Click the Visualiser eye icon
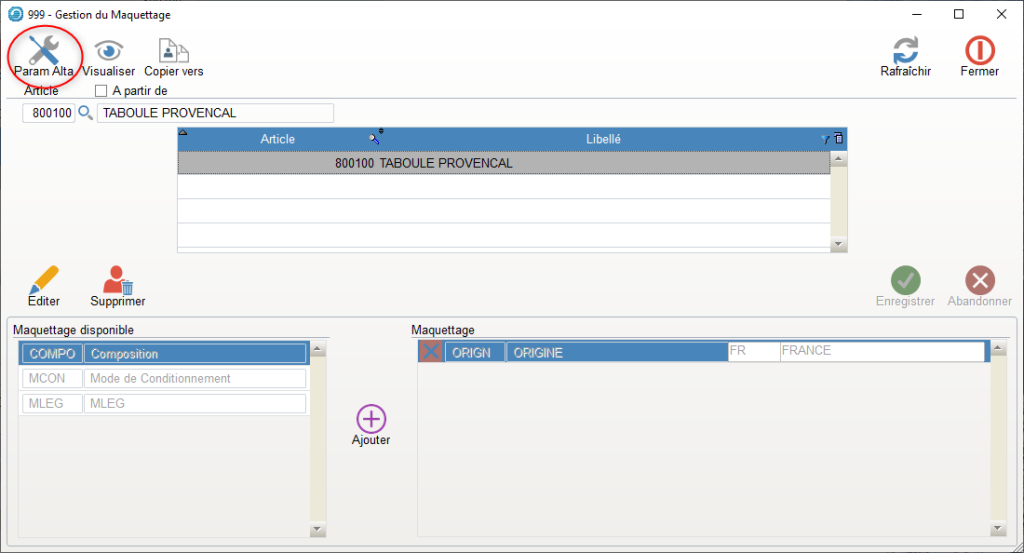This screenshot has height=553, width=1024. 109,54
